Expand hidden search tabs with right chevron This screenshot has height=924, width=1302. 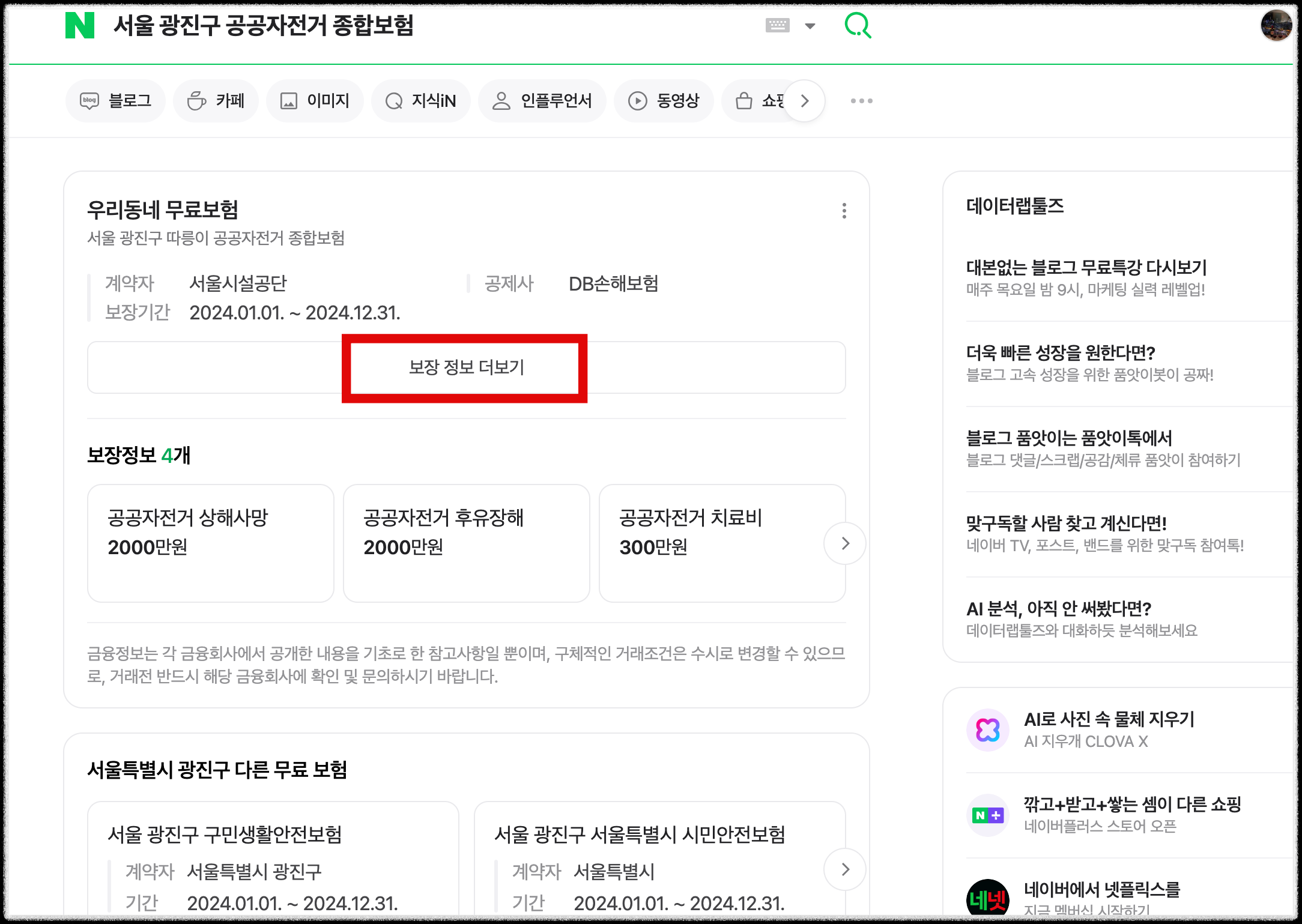click(x=805, y=101)
